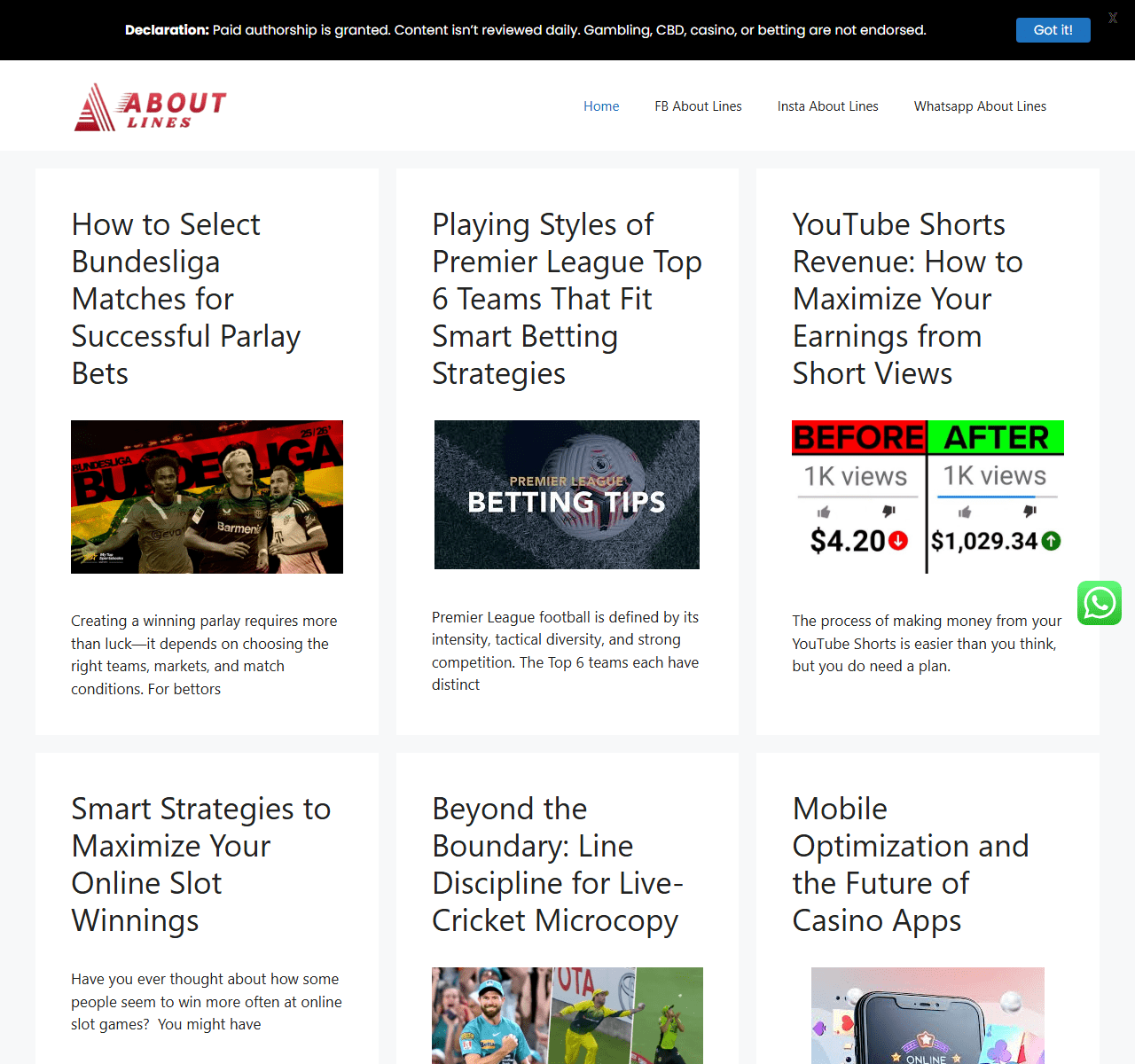Screen dimensions: 1135x1064
Task: Click the About Lines logo
Action: pyautogui.click(x=151, y=106)
